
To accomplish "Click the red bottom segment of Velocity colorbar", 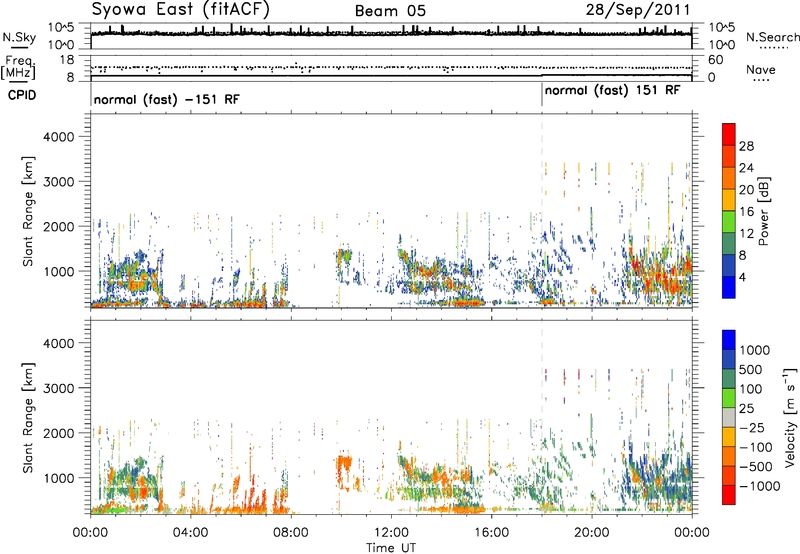I will [x=729, y=495].
